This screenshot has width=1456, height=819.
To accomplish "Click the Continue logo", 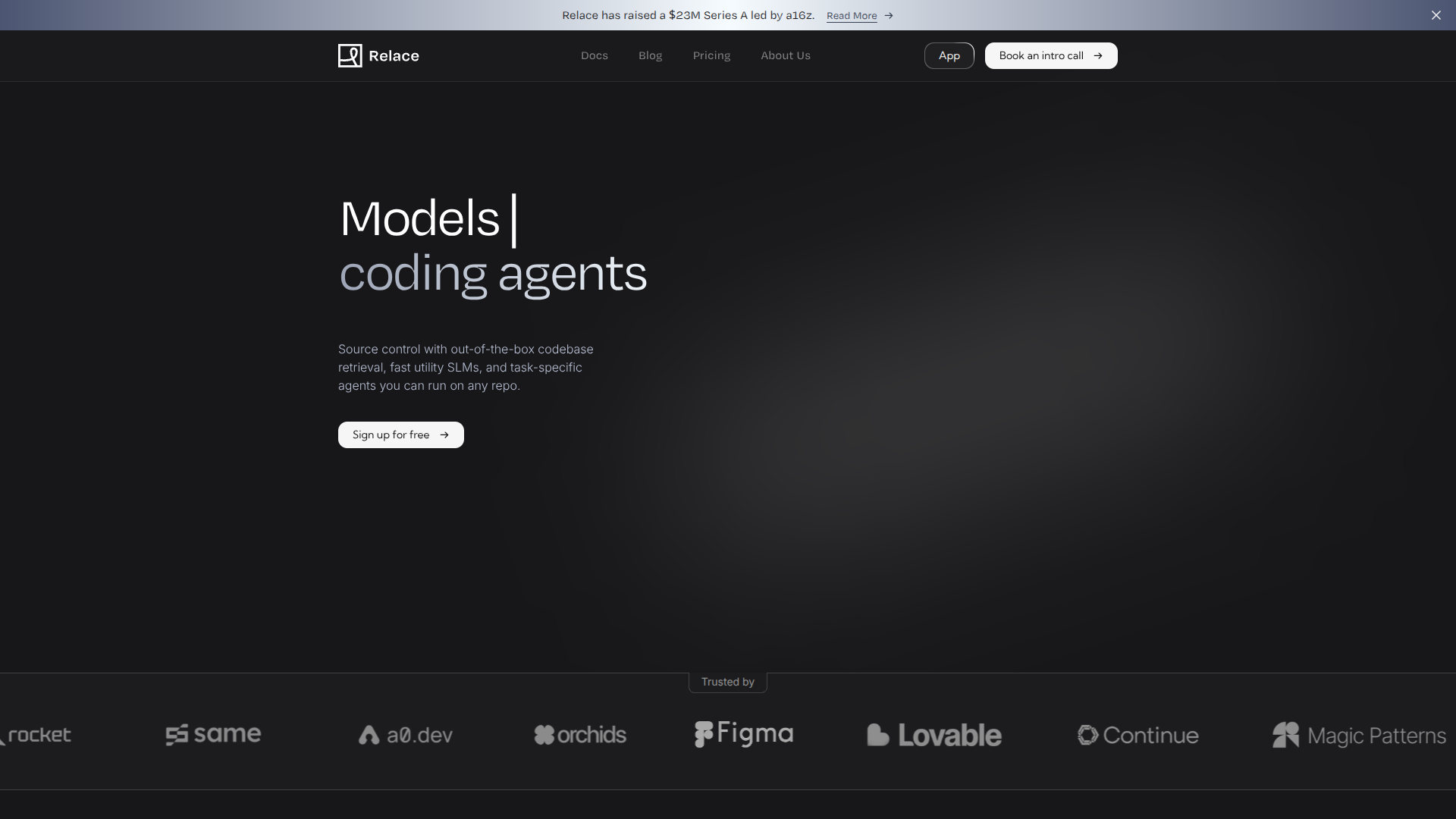I will 1137,734.
